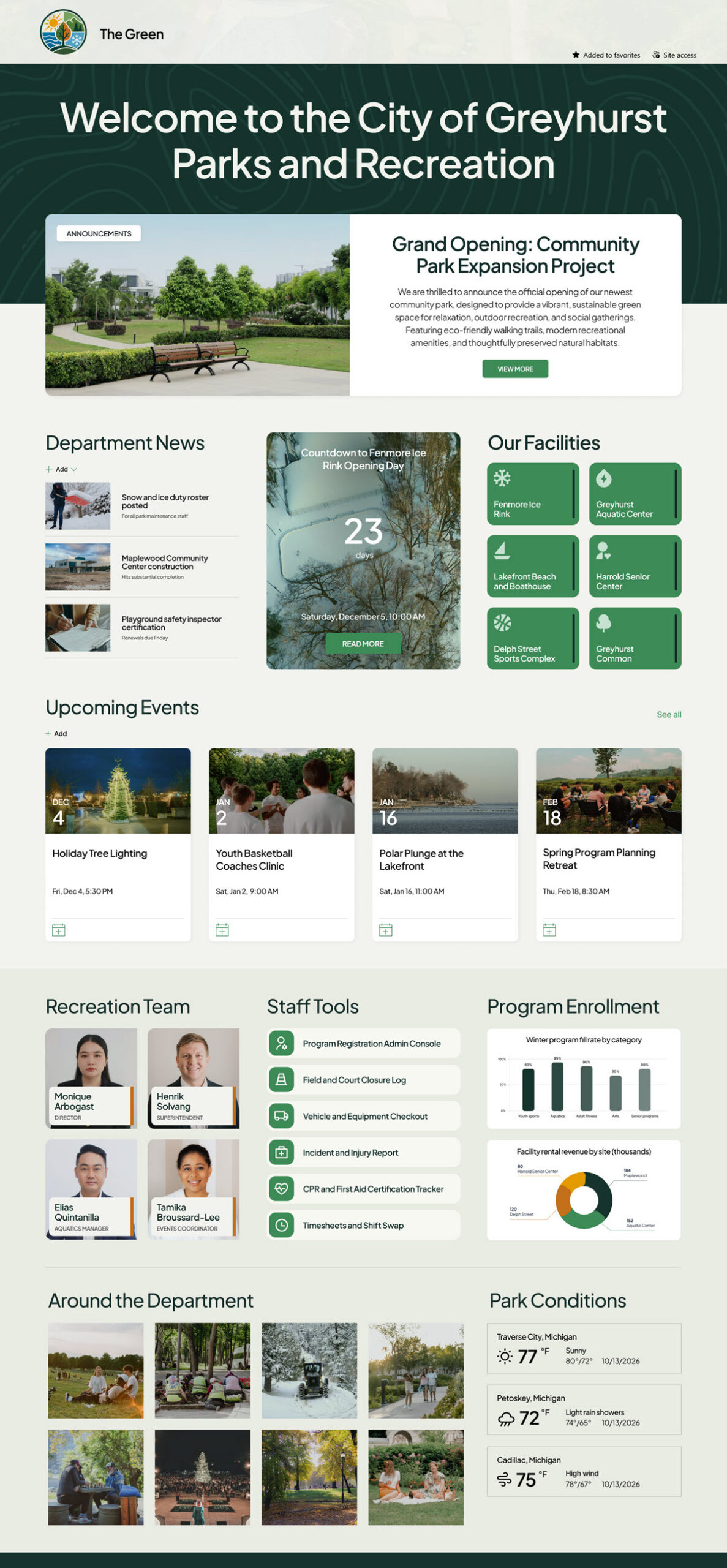Click the Greyhurst Aquatic Center droplet icon
This screenshot has width=727, height=1568.
(x=604, y=478)
